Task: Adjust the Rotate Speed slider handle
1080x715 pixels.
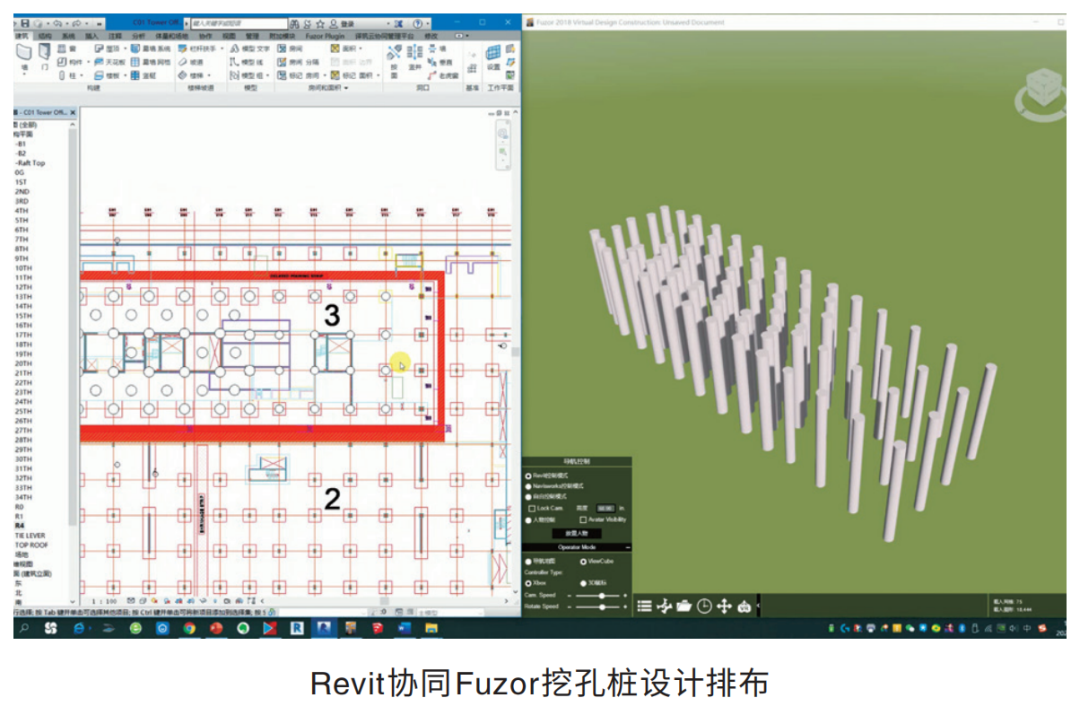Action: pos(602,607)
